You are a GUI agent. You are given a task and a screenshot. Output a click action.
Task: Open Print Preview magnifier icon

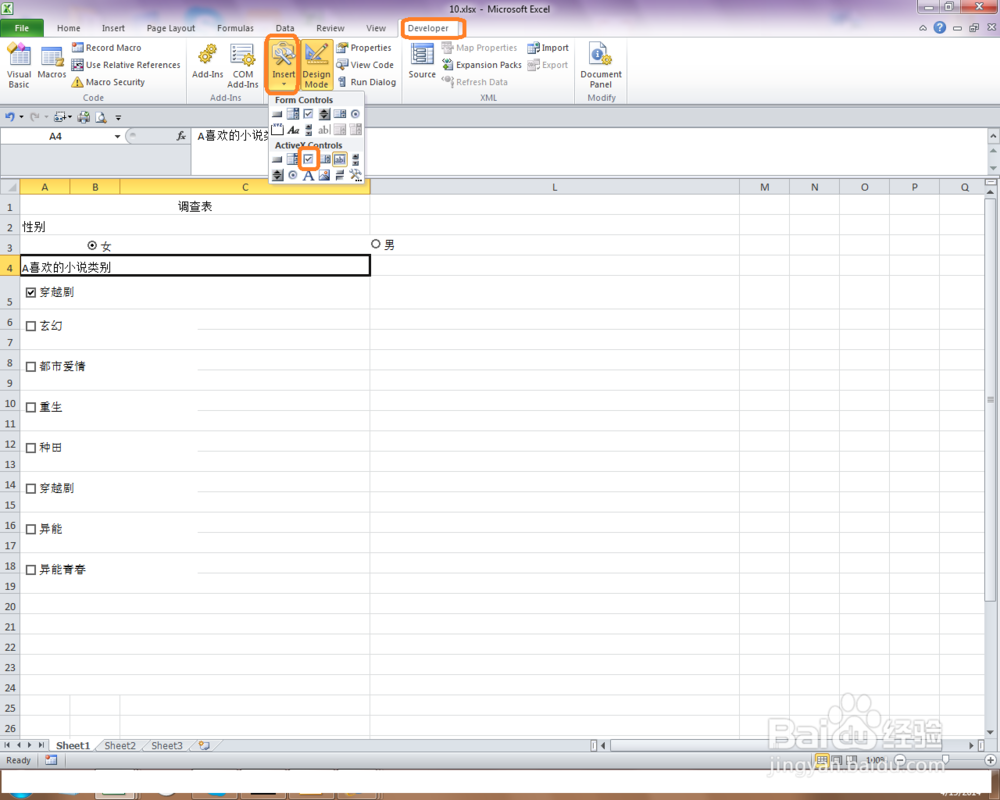[x=101, y=117]
